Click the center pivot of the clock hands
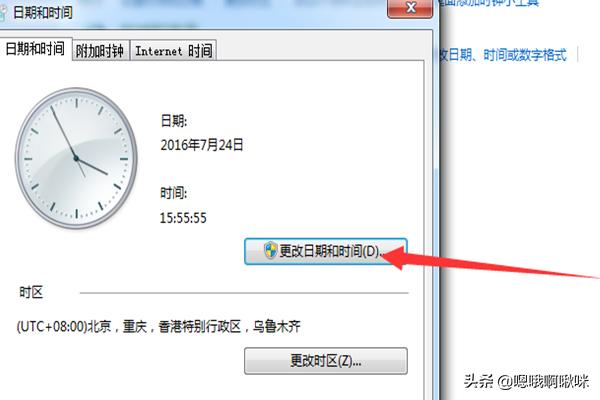The image size is (600, 400). [76, 158]
